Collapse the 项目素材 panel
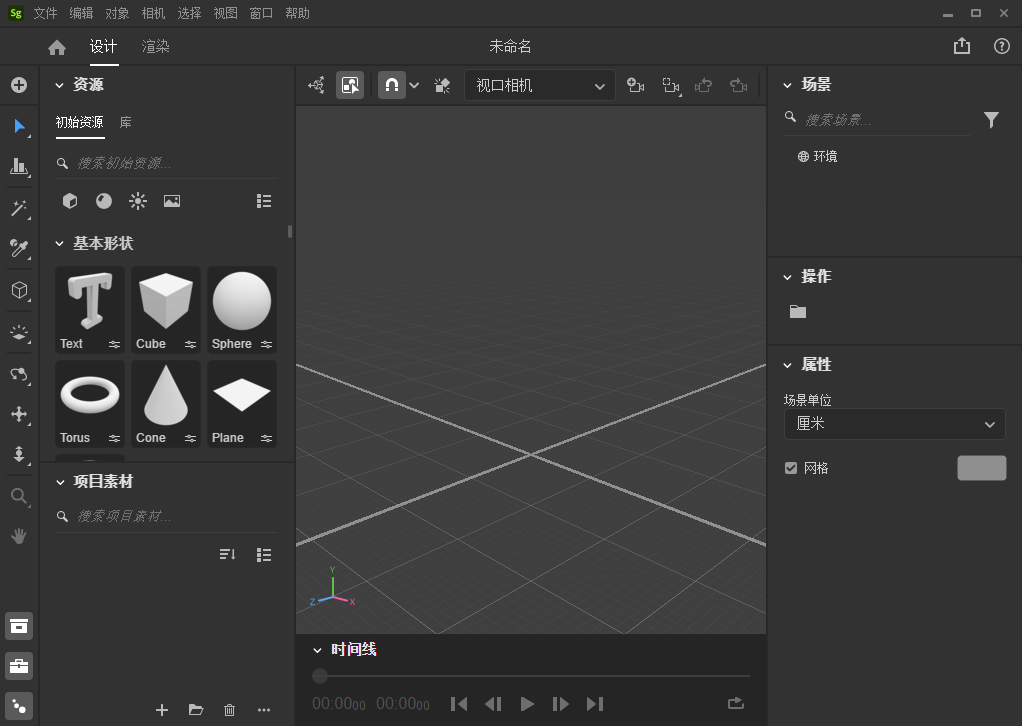Screen dimensions: 1022x726 [60, 482]
